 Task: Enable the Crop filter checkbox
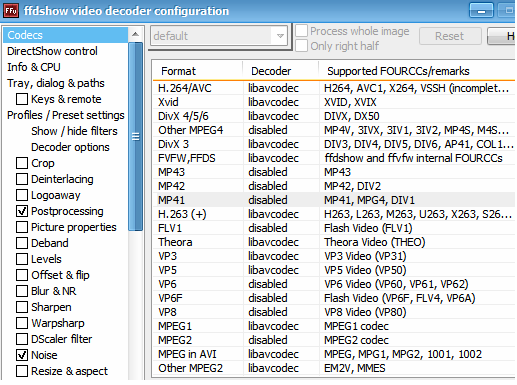coord(22,163)
